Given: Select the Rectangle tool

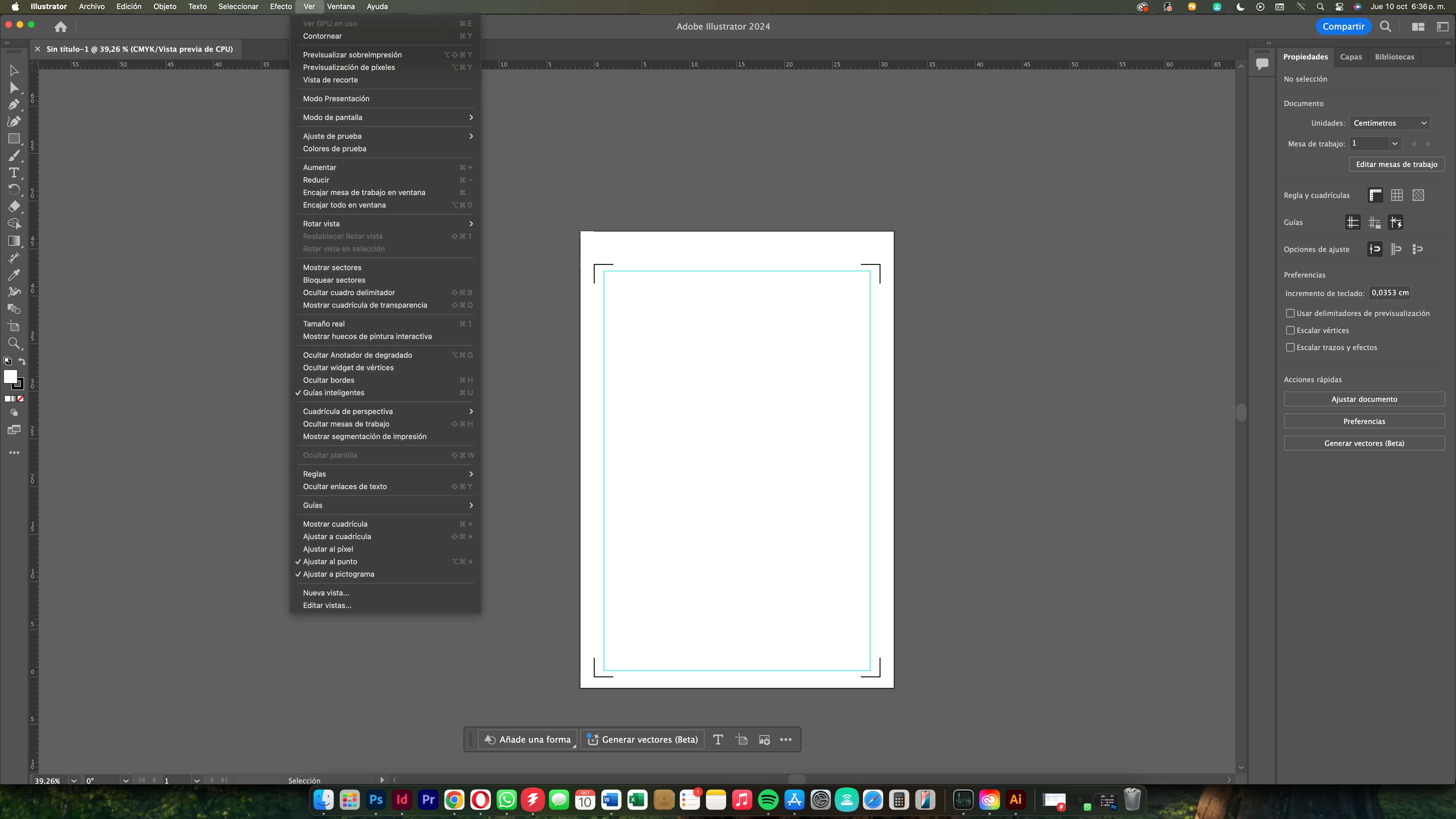Looking at the screenshot, I should click(x=14, y=138).
